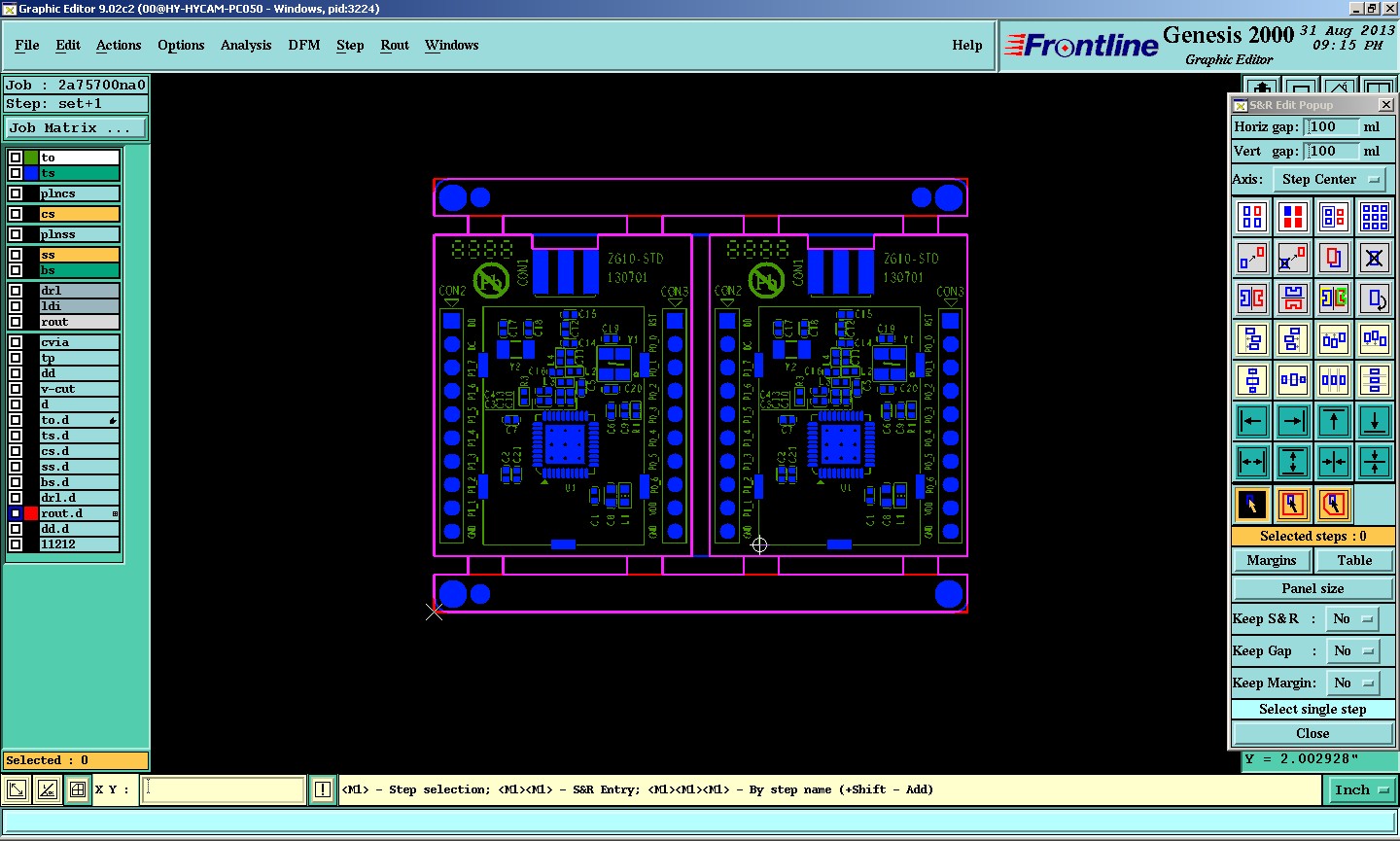
Task: Toggle the 'rout.d' layer display checkbox
Action: click(16, 513)
